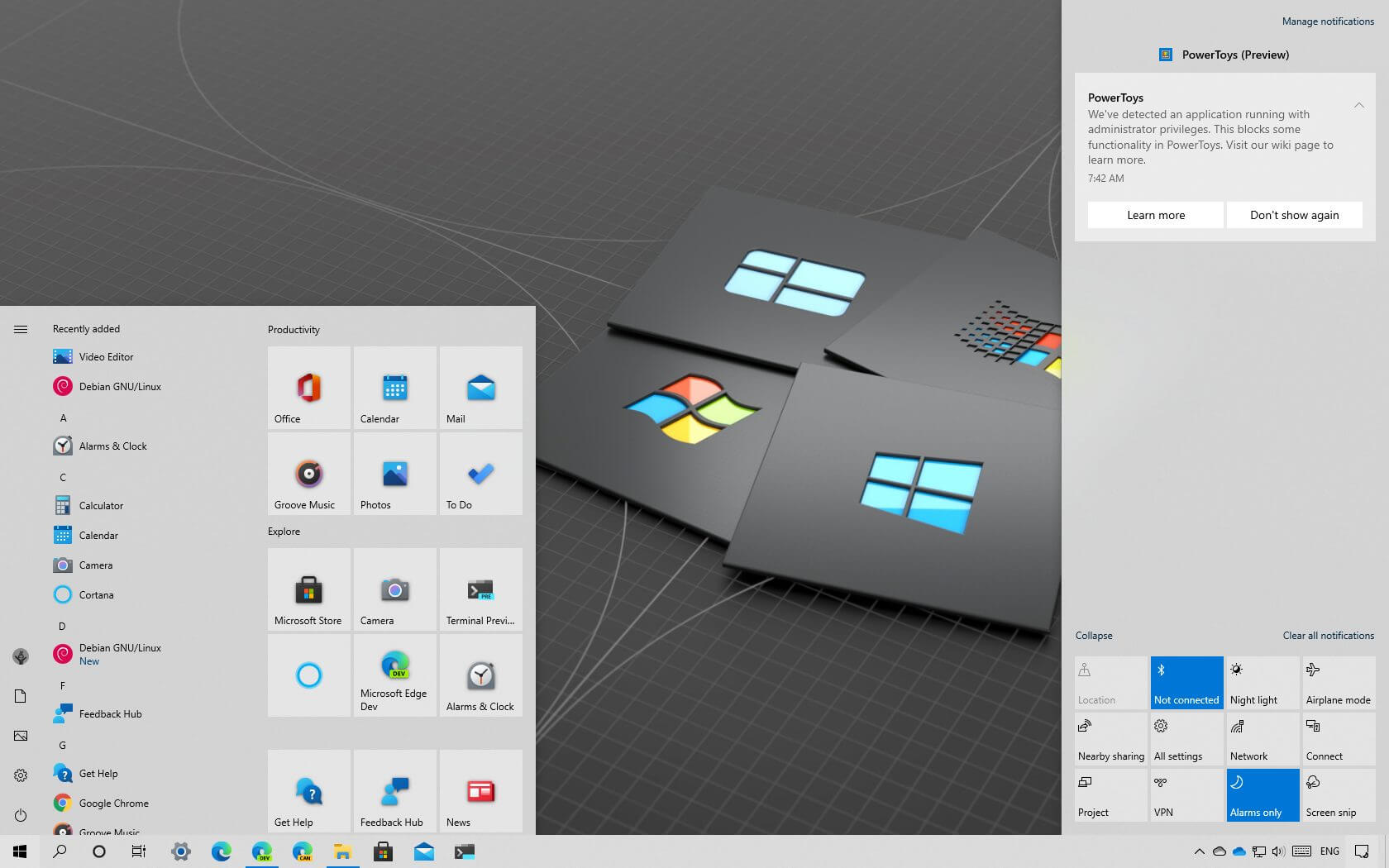Show hidden system tray icons

pyautogui.click(x=1199, y=851)
